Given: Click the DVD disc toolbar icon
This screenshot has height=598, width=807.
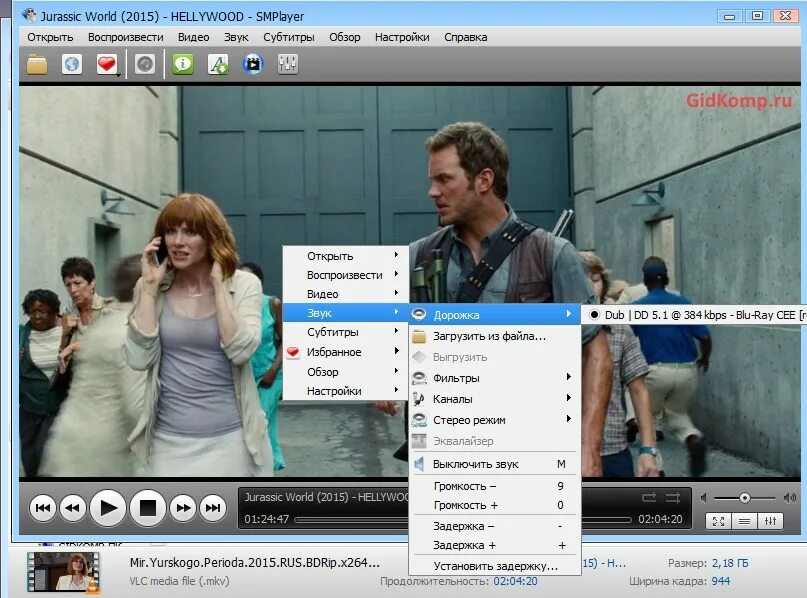Looking at the screenshot, I should (x=145, y=64).
